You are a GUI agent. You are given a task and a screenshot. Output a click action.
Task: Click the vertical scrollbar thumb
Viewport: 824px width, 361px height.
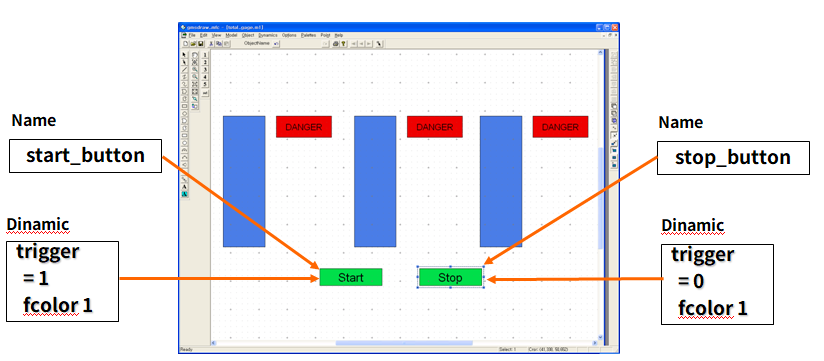[601, 198]
